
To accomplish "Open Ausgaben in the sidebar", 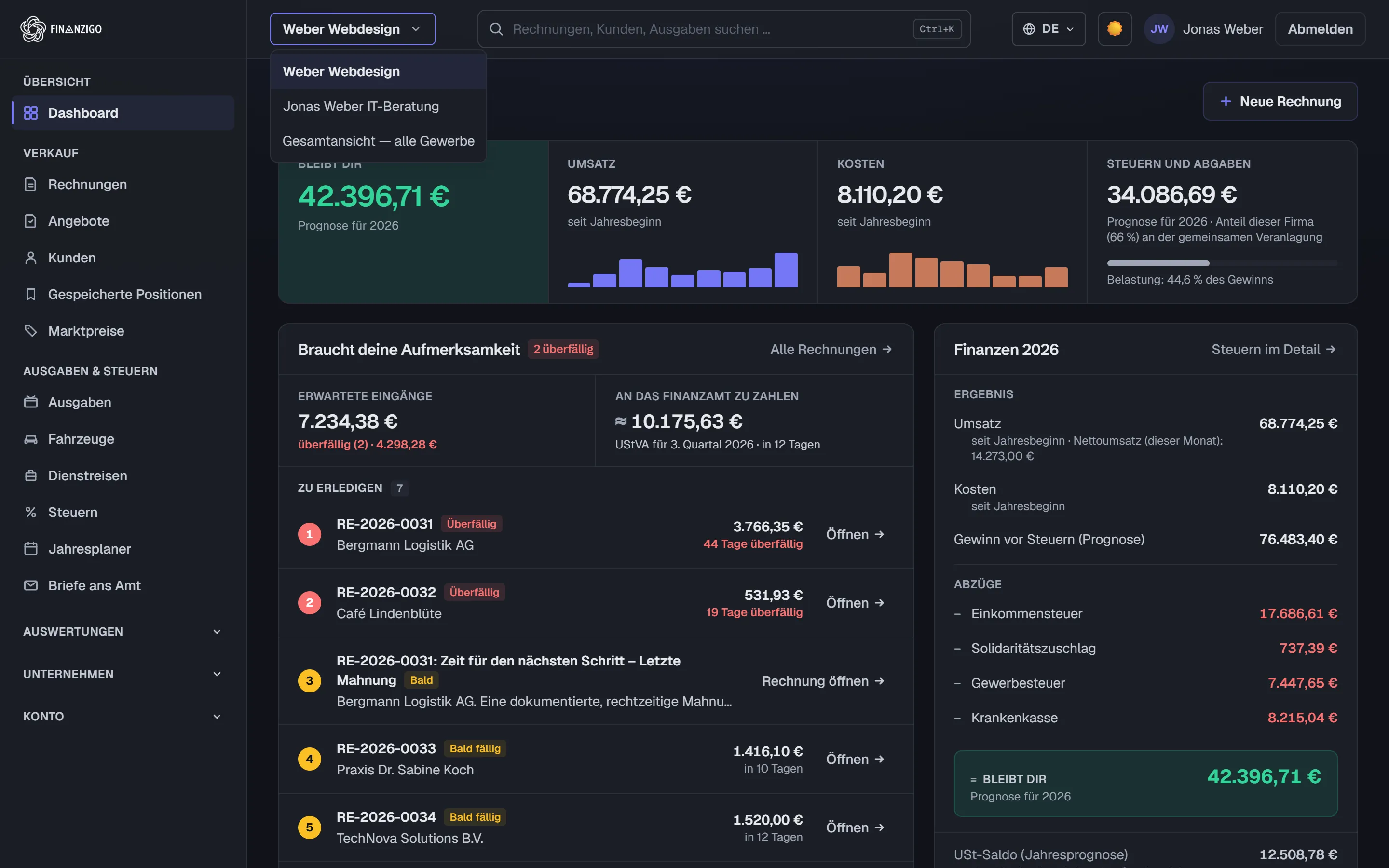I will tap(122, 403).
